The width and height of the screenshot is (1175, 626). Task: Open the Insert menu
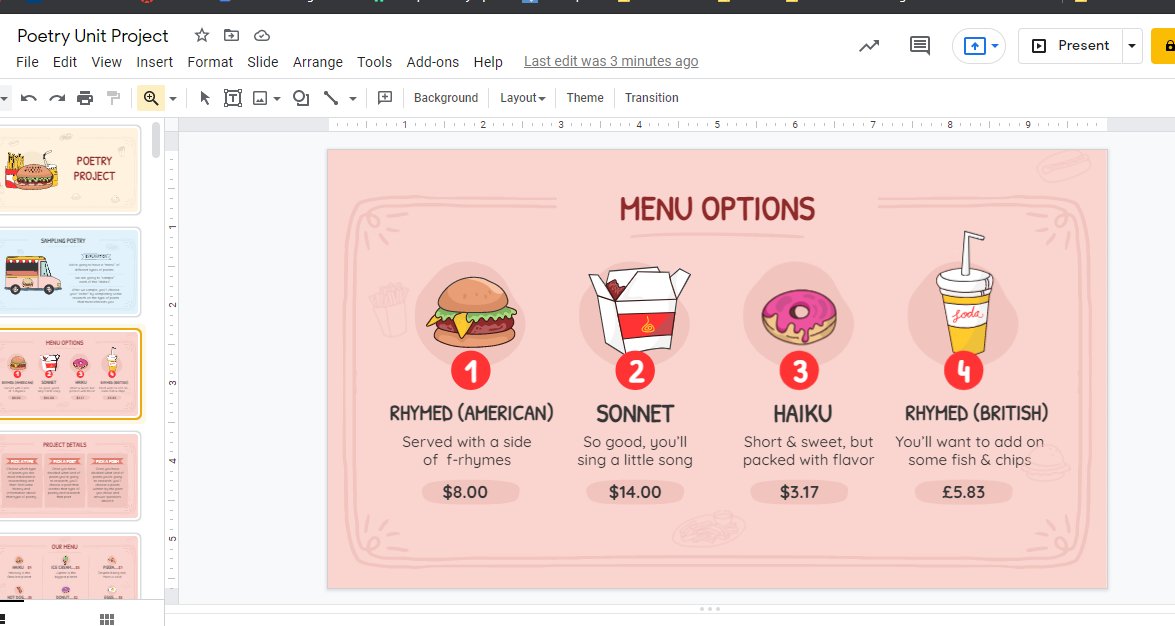point(154,62)
